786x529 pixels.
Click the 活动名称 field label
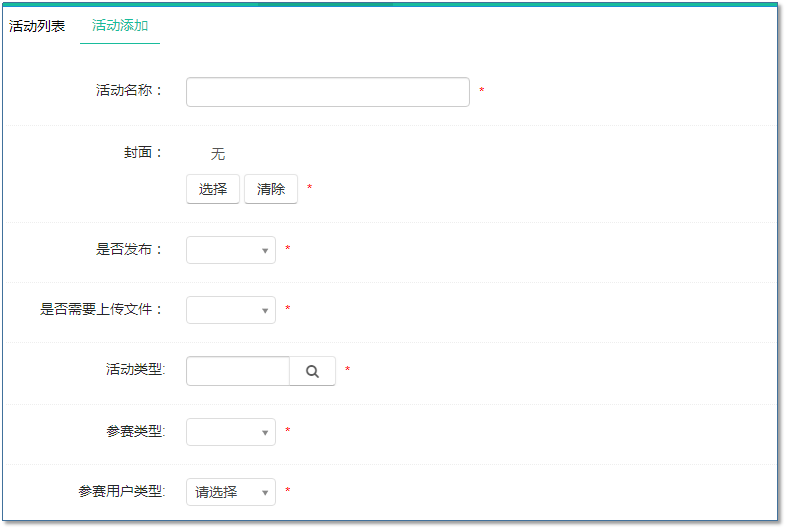tap(129, 91)
